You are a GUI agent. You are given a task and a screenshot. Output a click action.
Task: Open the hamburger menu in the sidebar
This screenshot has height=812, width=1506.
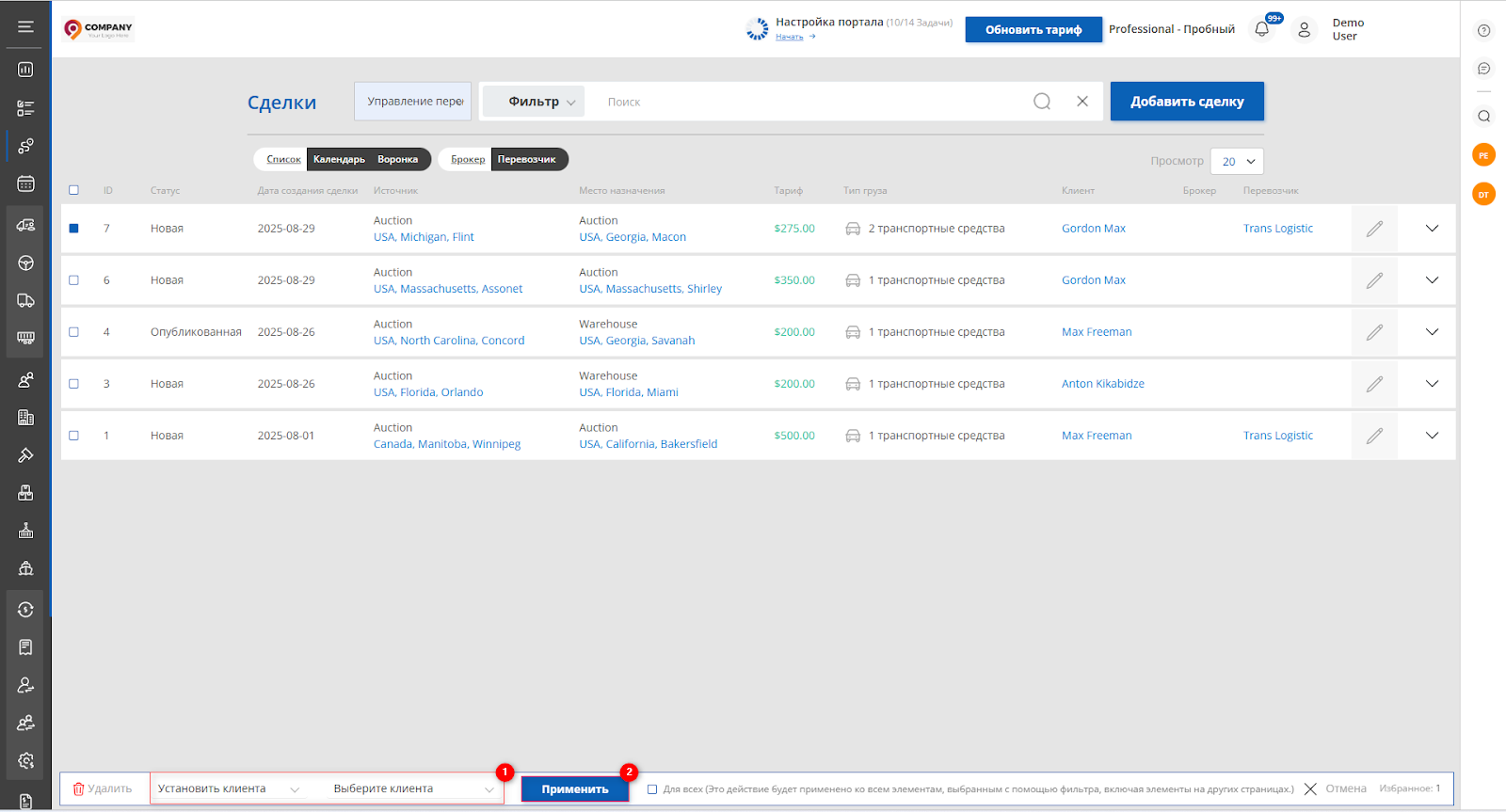(25, 26)
